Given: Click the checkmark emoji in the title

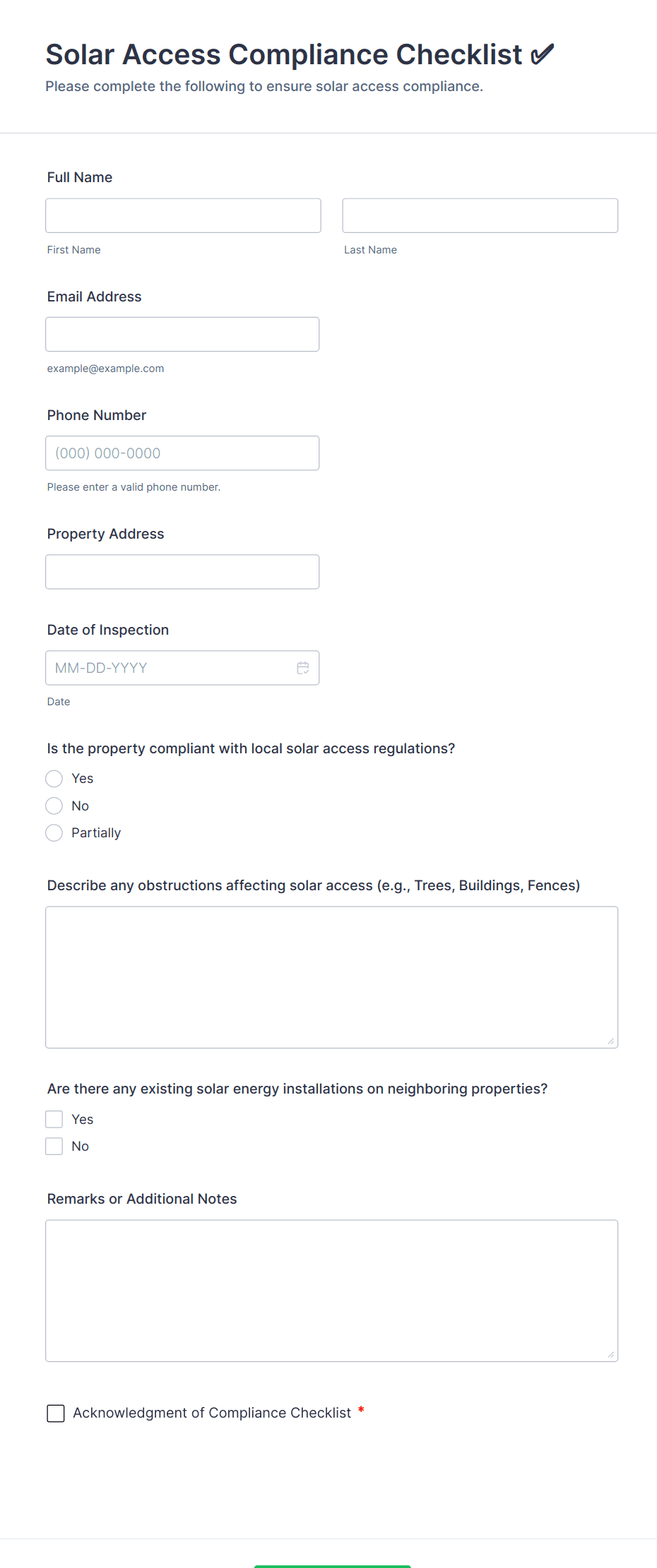Looking at the screenshot, I should click(543, 54).
